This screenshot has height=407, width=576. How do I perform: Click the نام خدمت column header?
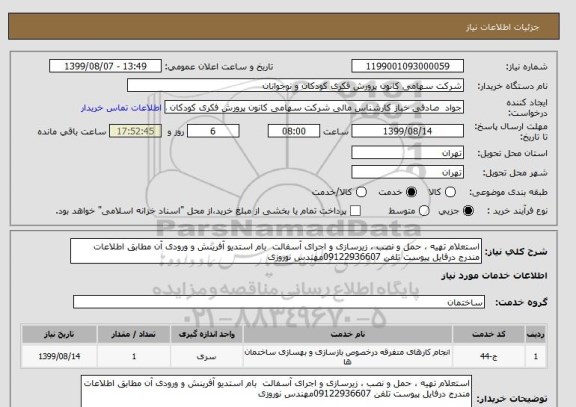[x=348, y=334]
